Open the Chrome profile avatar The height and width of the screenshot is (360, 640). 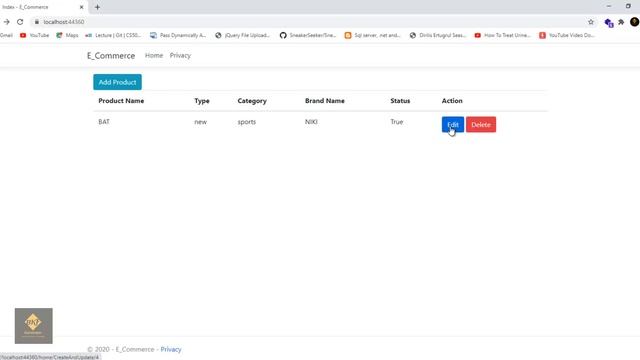click(x=634, y=22)
